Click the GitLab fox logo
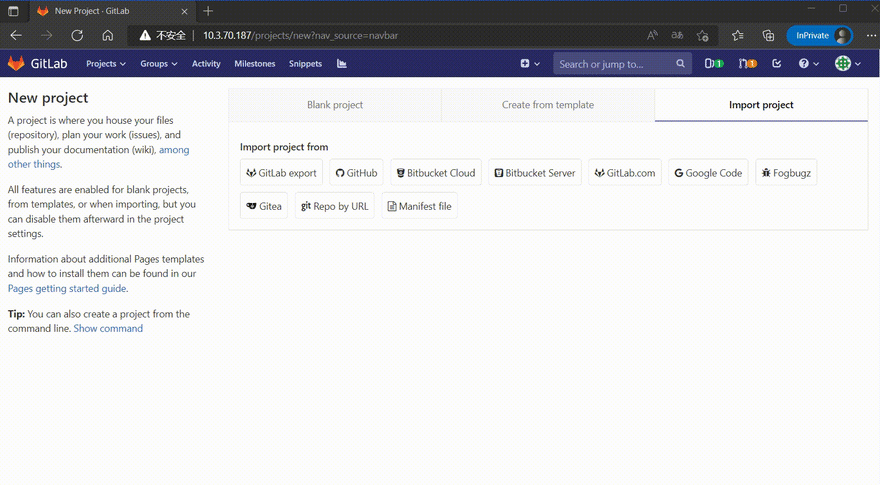880x485 pixels. (16, 63)
